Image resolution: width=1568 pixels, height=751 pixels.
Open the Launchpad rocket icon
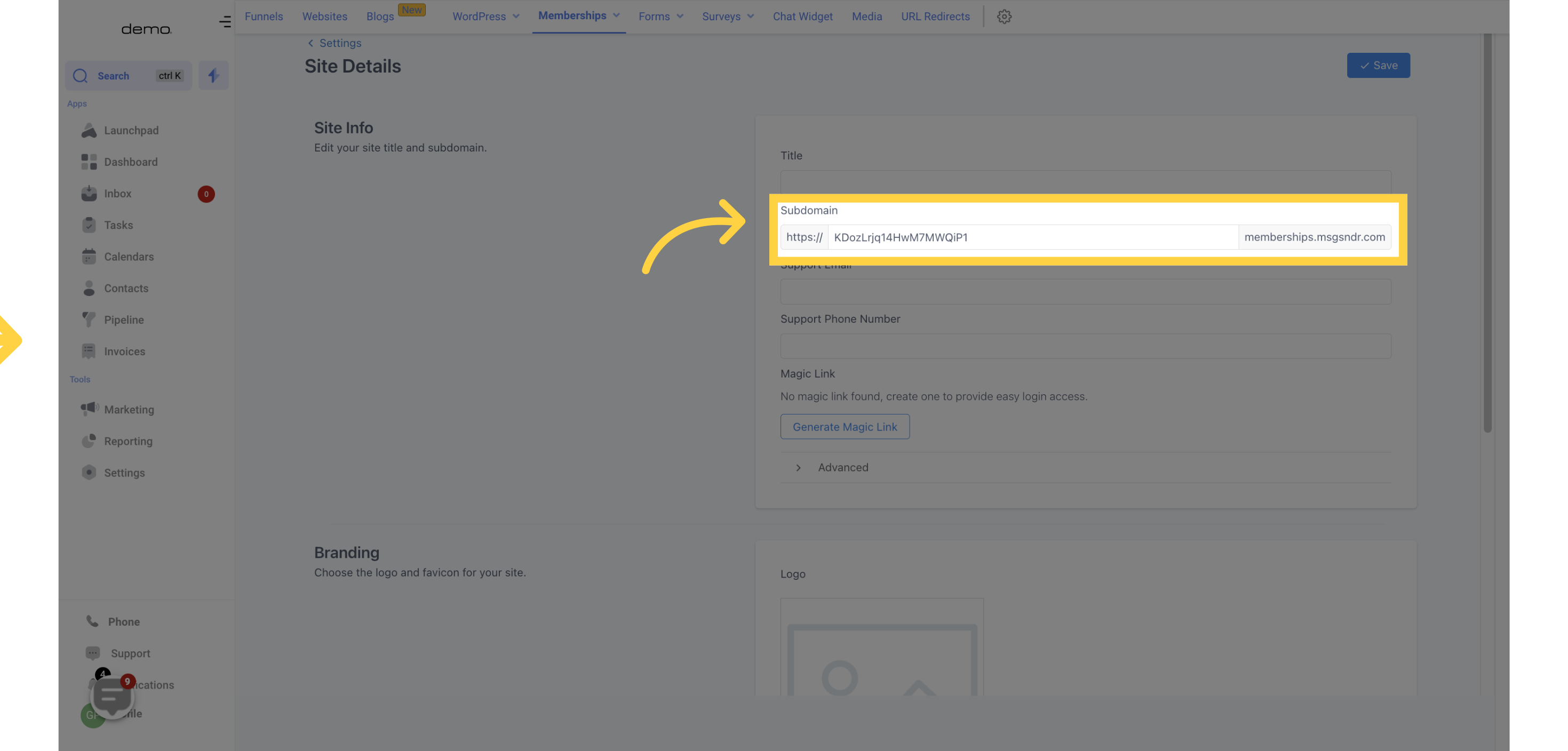tap(89, 130)
